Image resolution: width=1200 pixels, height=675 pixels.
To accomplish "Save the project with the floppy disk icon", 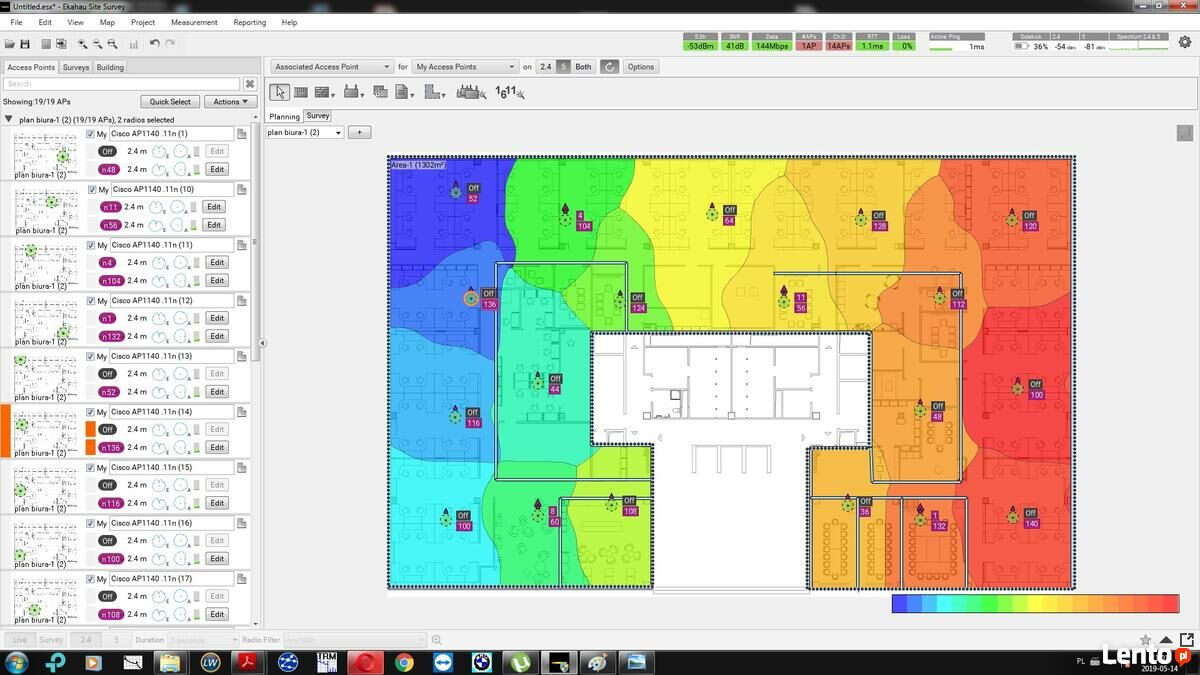I will [25, 44].
